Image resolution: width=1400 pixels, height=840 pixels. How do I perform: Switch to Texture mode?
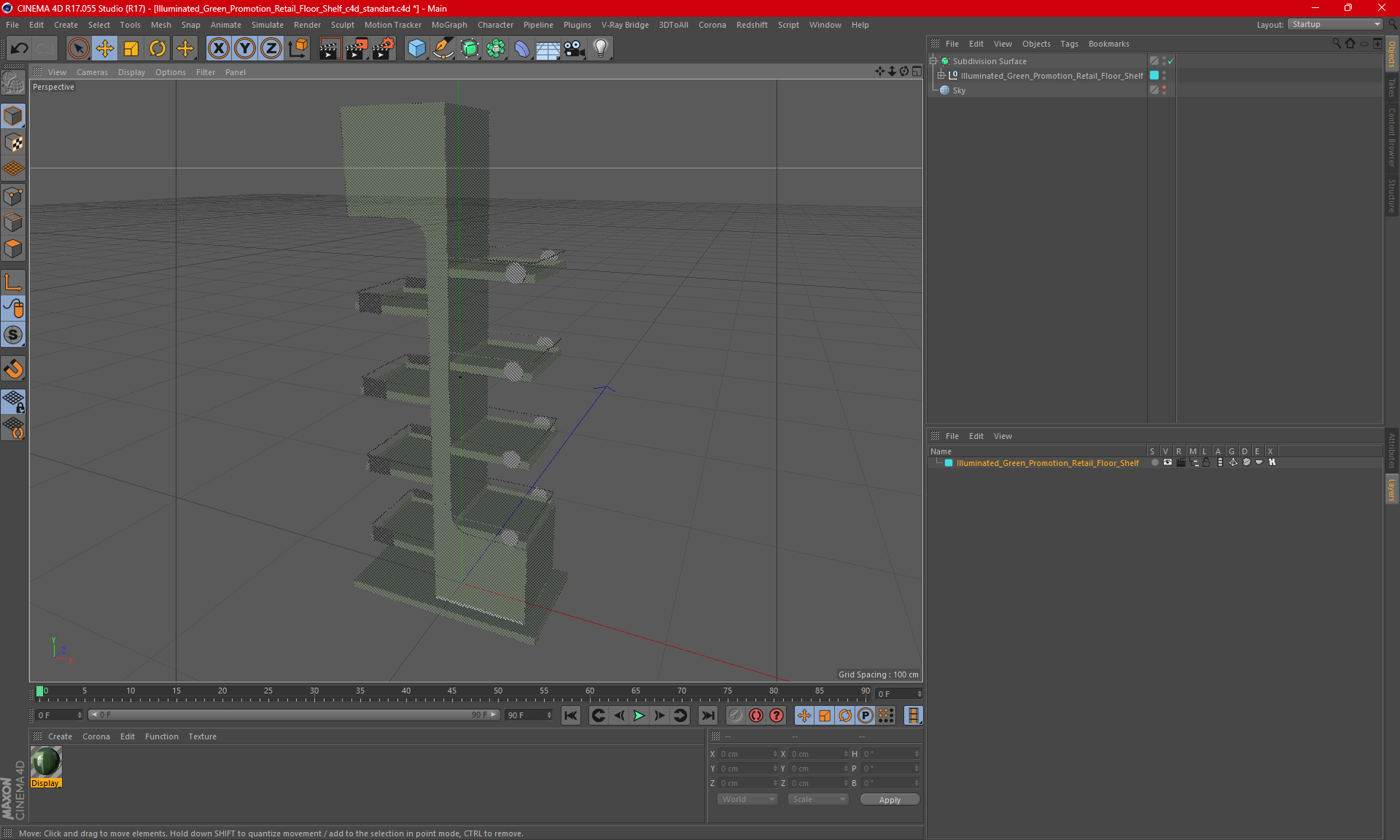click(x=13, y=143)
